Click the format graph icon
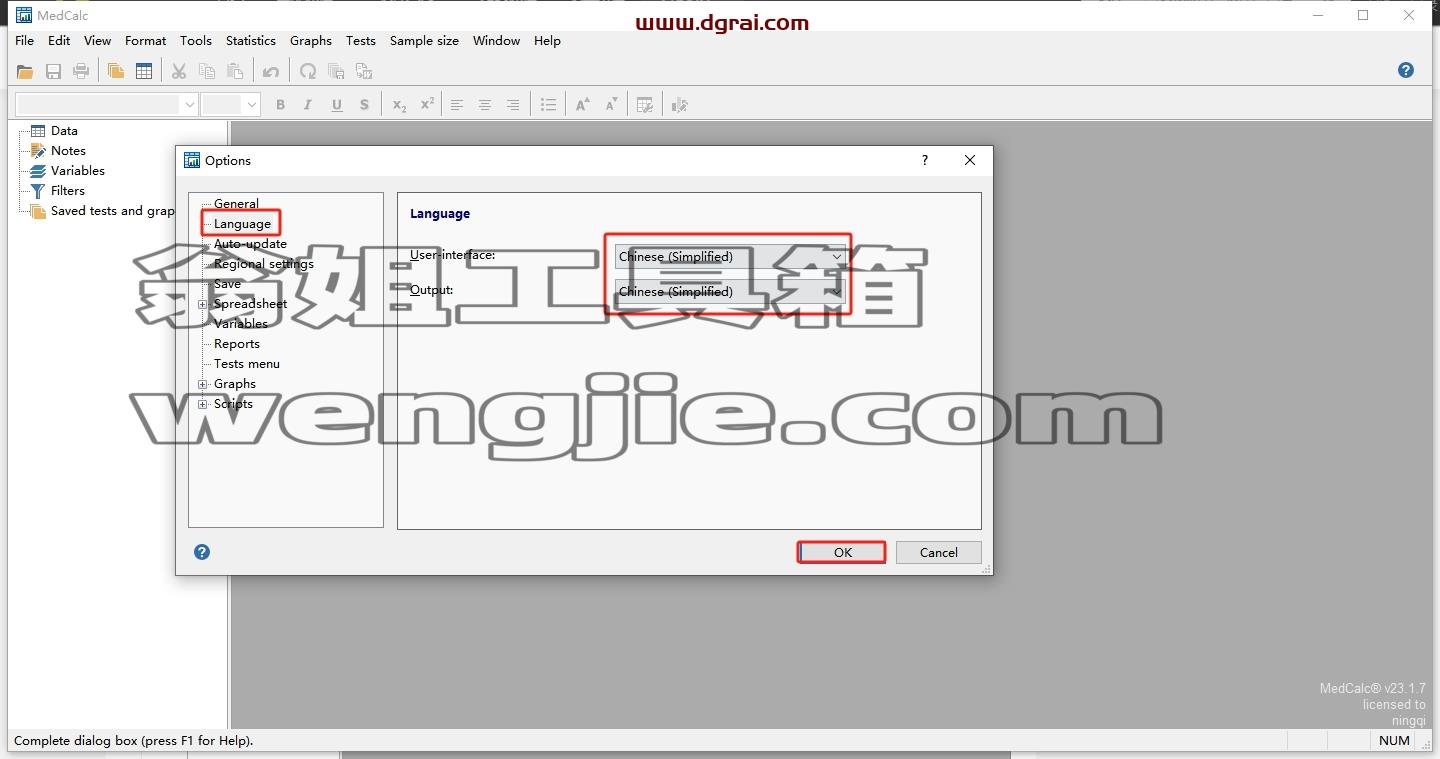This screenshot has width=1440, height=759. pyautogui.click(x=680, y=105)
